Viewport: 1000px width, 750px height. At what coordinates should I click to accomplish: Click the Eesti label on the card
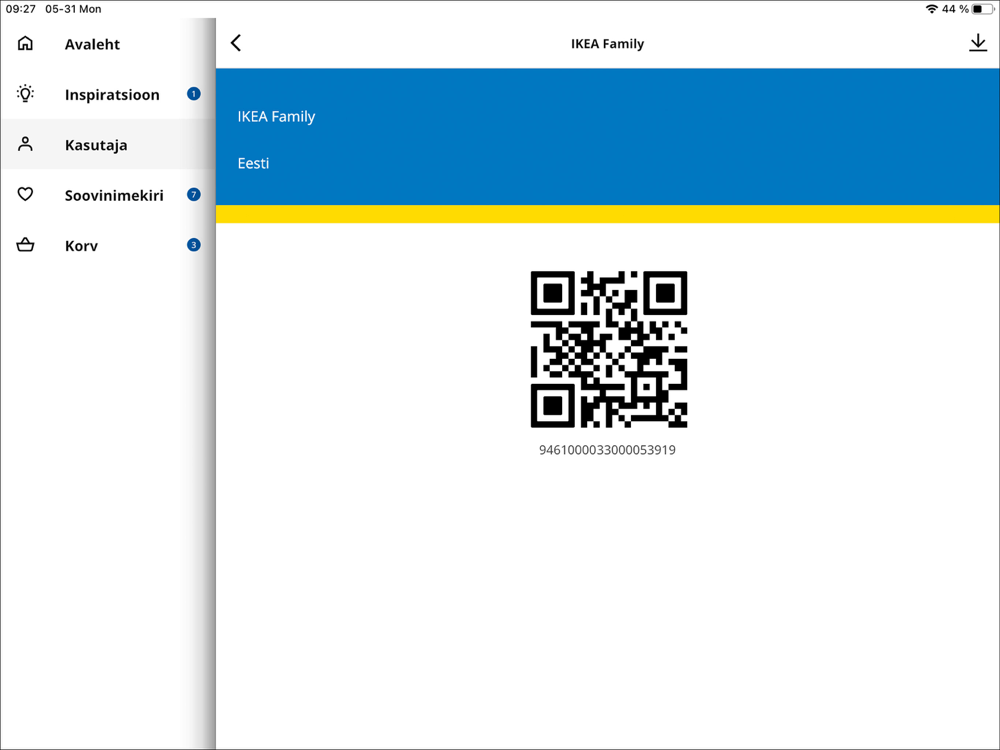click(253, 163)
